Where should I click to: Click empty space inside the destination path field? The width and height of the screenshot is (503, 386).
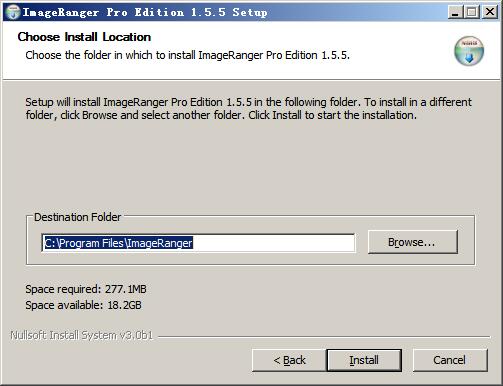click(x=273, y=243)
